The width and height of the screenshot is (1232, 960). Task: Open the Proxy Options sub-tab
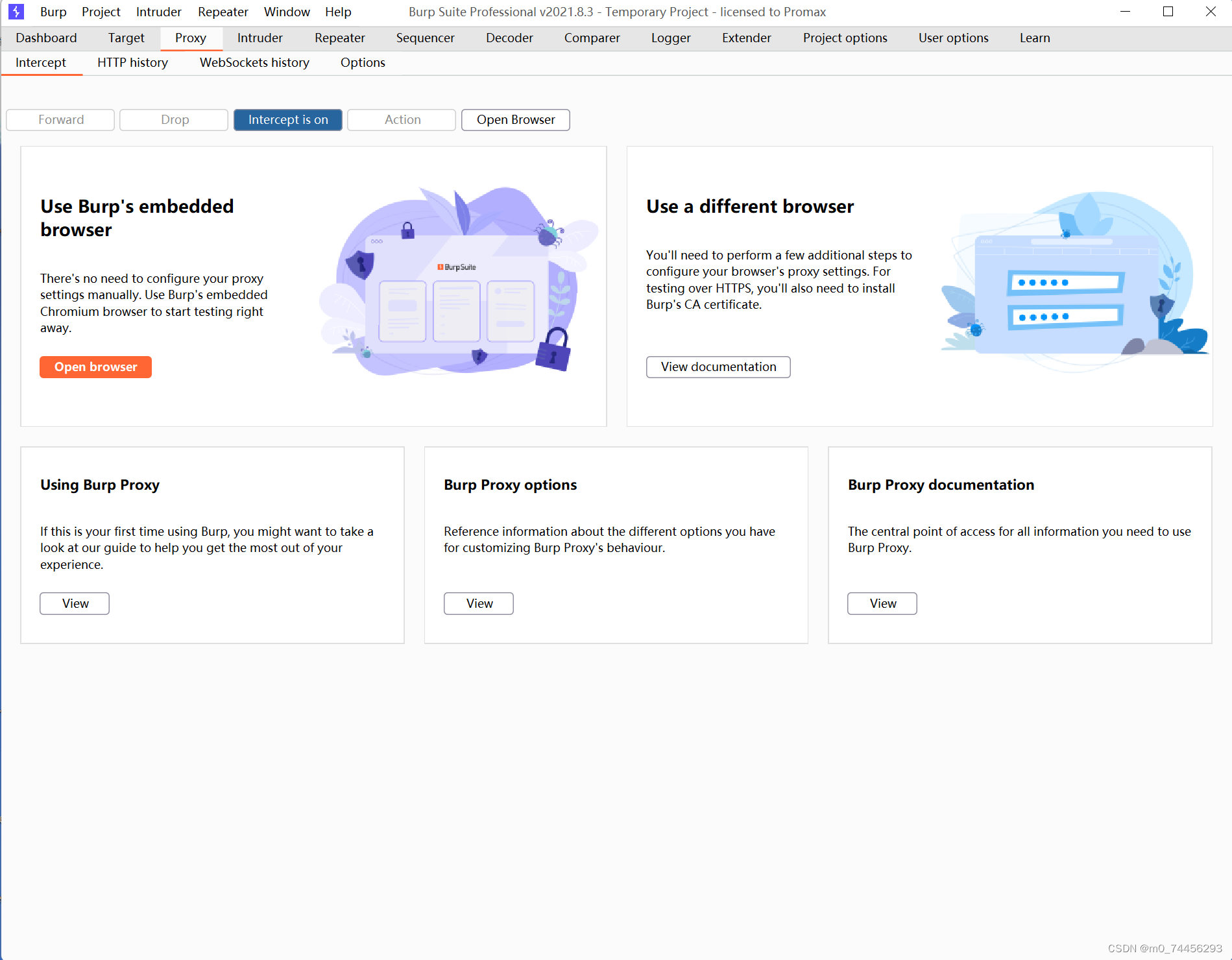[363, 62]
